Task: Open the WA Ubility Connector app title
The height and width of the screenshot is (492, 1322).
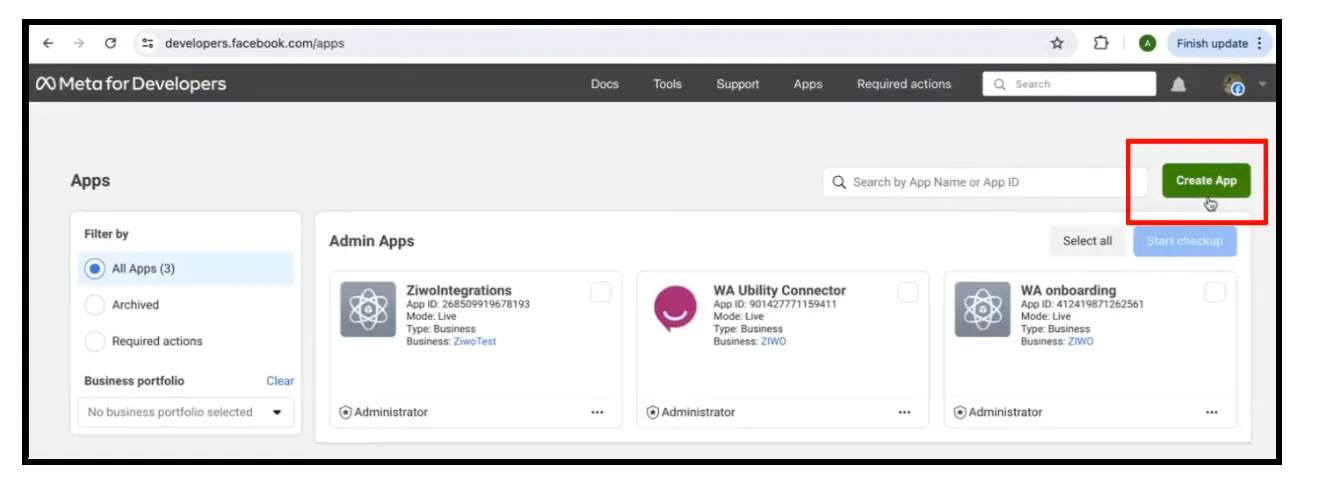Action: click(780, 290)
